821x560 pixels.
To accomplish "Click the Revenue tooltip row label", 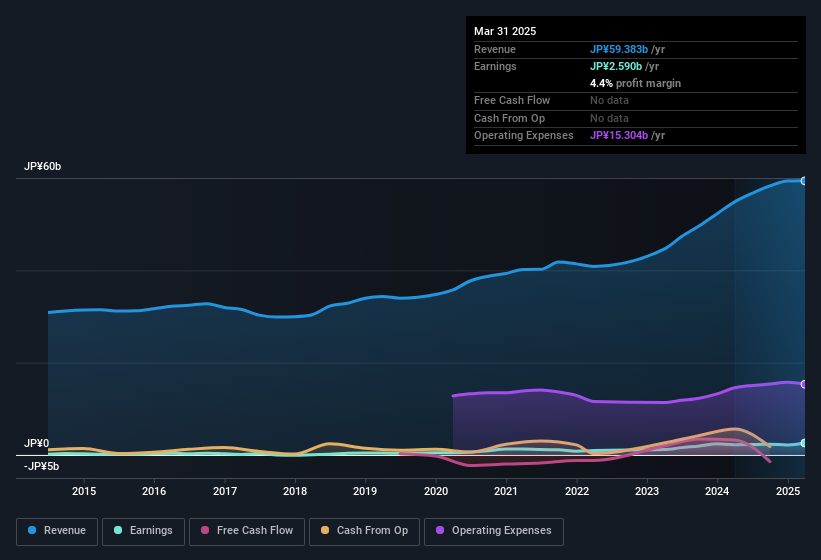I will pyautogui.click(x=495, y=49).
